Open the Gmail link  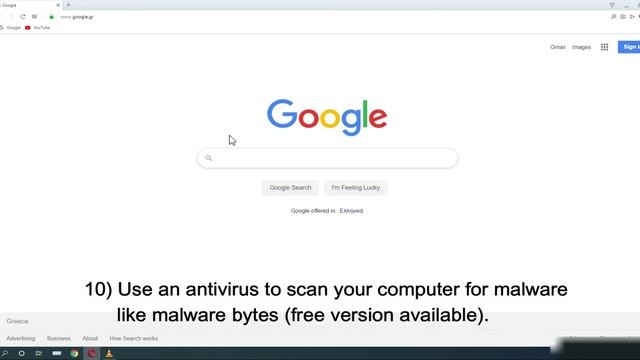pyautogui.click(x=558, y=47)
